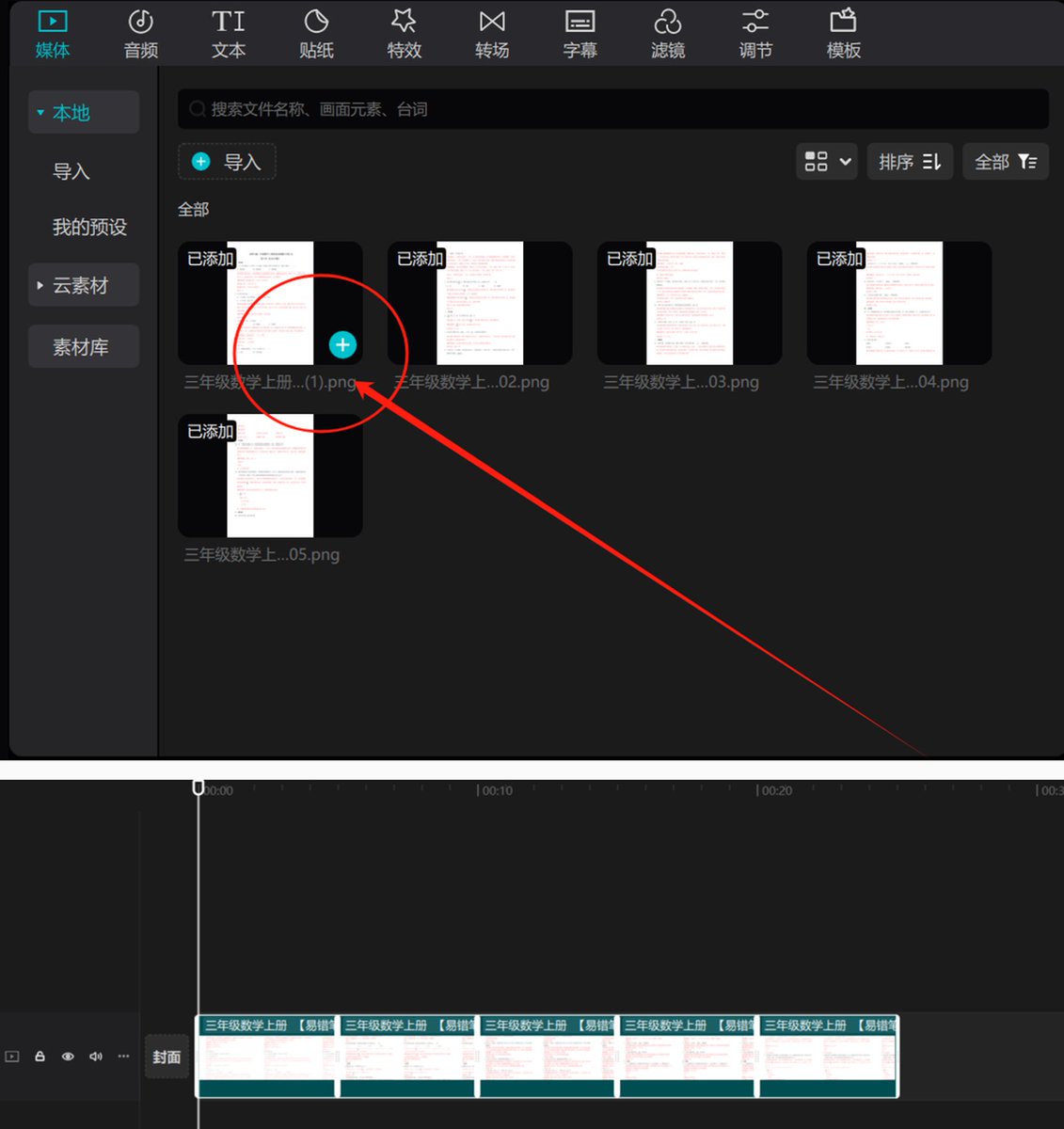Open the 字幕 subtitles tab
Viewport: 1064px width, 1129px height.
tap(580, 35)
